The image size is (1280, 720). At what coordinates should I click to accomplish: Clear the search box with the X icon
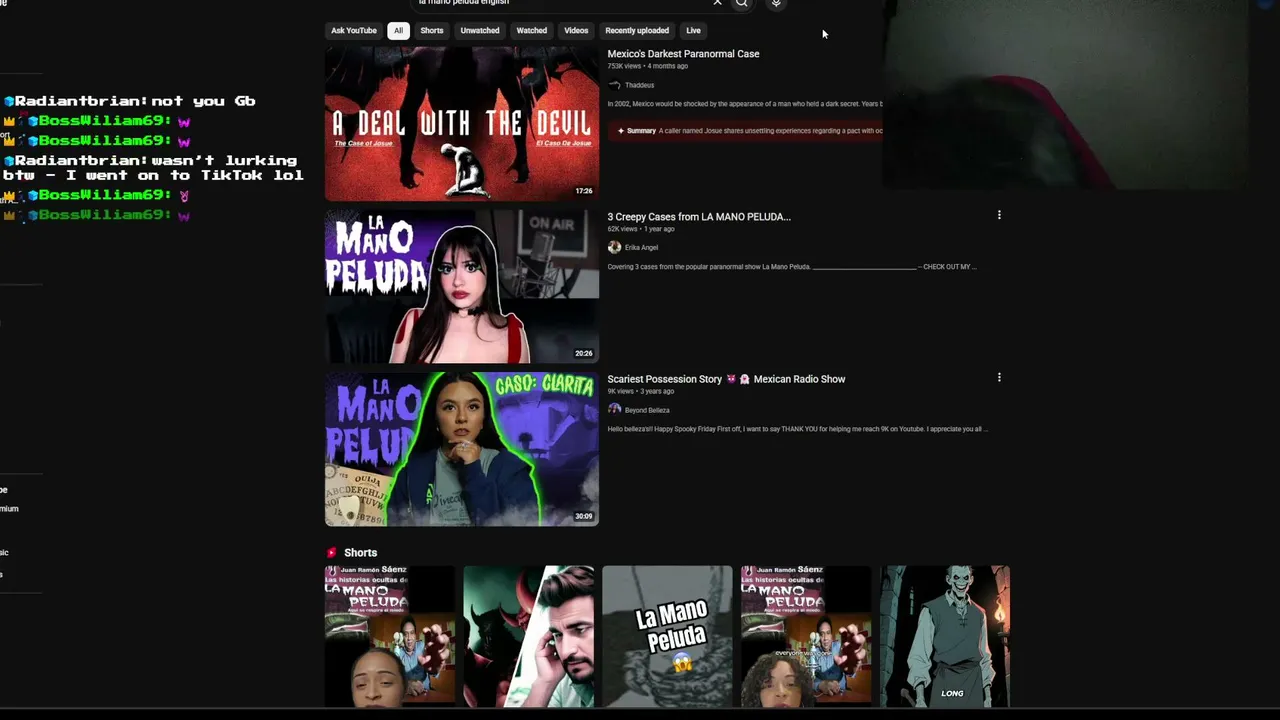[x=717, y=3]
